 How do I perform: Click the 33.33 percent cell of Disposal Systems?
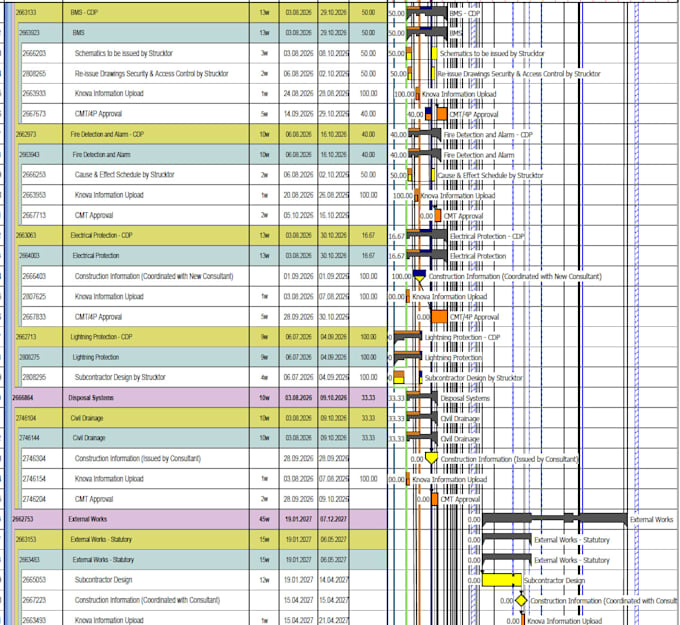pyautogui.click(x=368, y=398)
